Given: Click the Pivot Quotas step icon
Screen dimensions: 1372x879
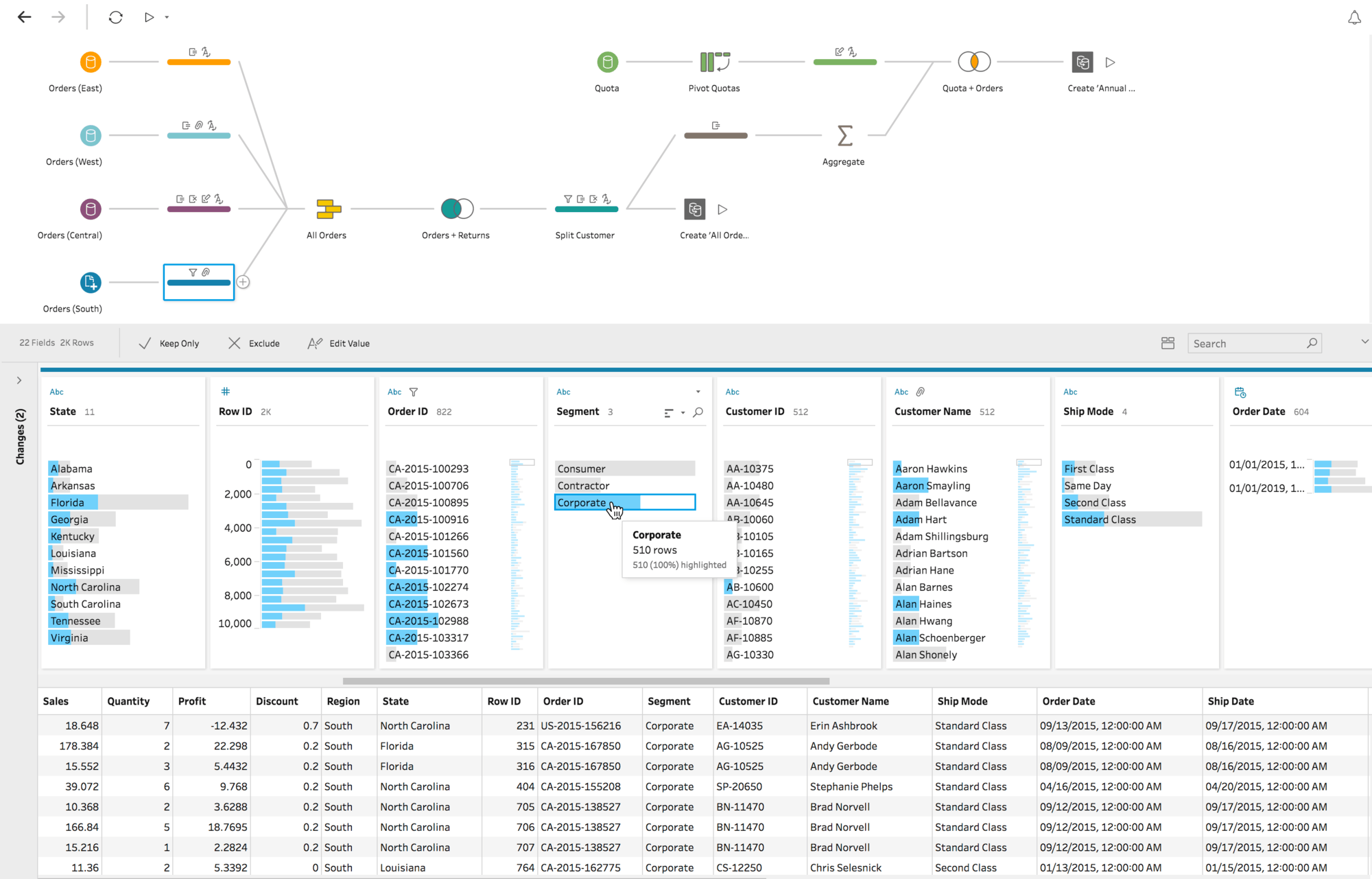Looking at the screenshot, I should point(714,62).
